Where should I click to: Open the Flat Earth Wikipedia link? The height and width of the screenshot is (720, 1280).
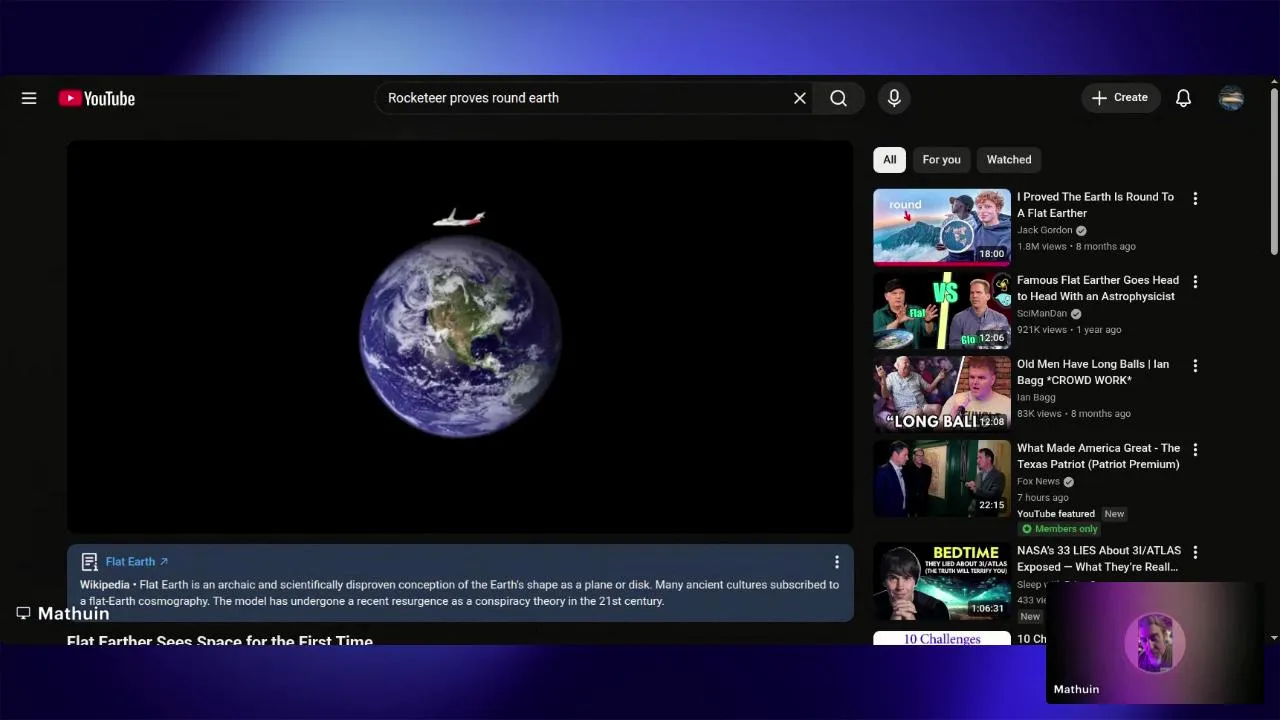tap(137, 562)
